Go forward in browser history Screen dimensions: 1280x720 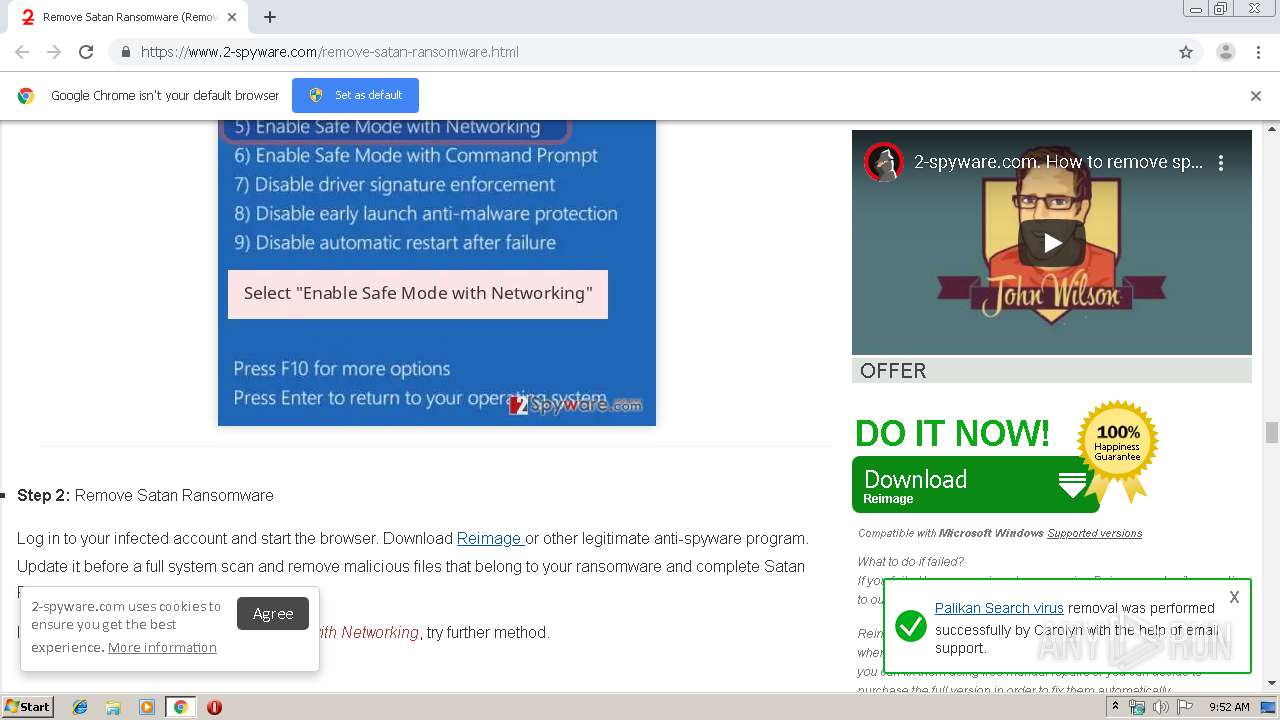(54, 52)
